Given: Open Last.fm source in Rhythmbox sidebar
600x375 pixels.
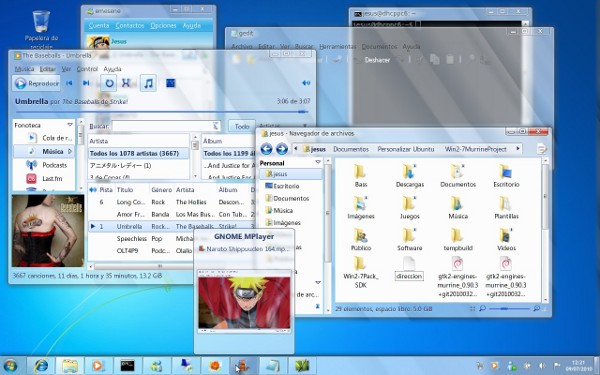Looking at the screenshot, I should (x=44, y=178).
